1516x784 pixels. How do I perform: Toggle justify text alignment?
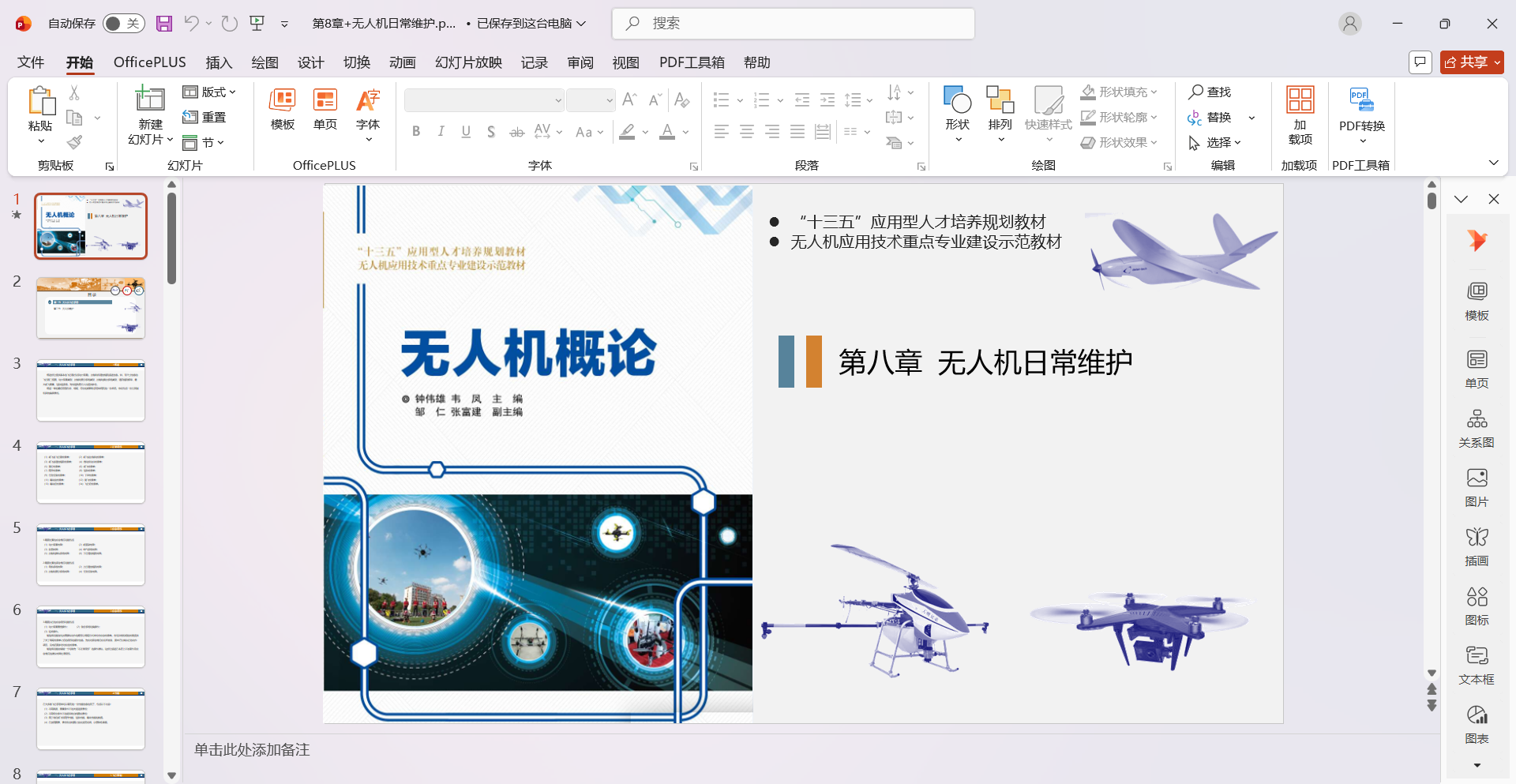point(797,132)
